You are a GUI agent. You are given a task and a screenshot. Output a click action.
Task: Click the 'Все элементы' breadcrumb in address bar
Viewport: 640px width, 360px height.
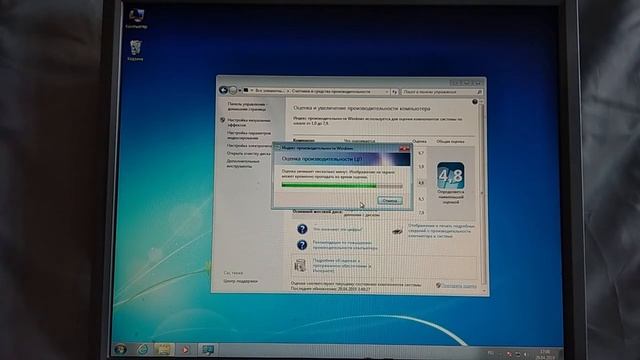point(269,91)
